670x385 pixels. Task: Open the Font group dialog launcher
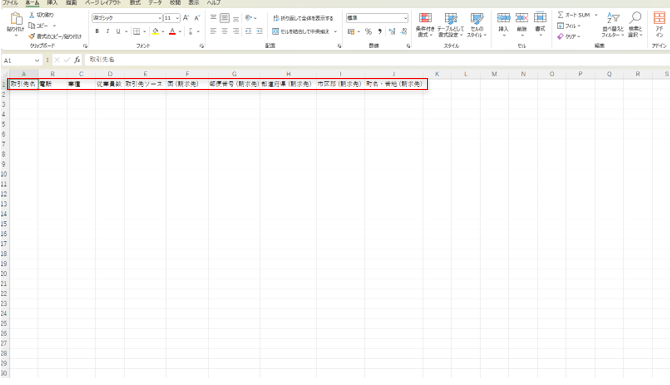tap(202, 46)
